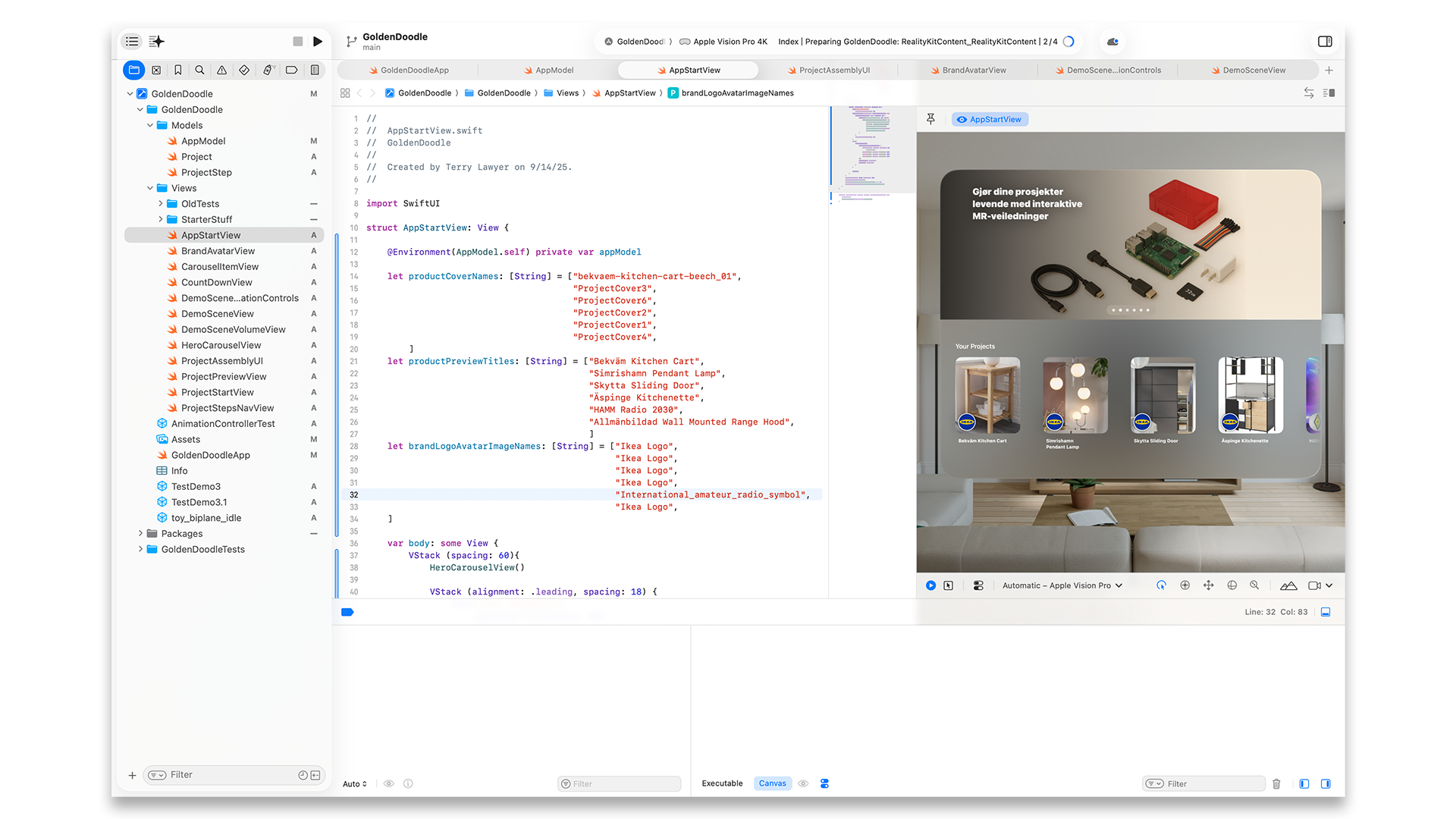Pin the AppStartView preview
The height and width of the screenshot is (819, 1456).
point(930,119)
